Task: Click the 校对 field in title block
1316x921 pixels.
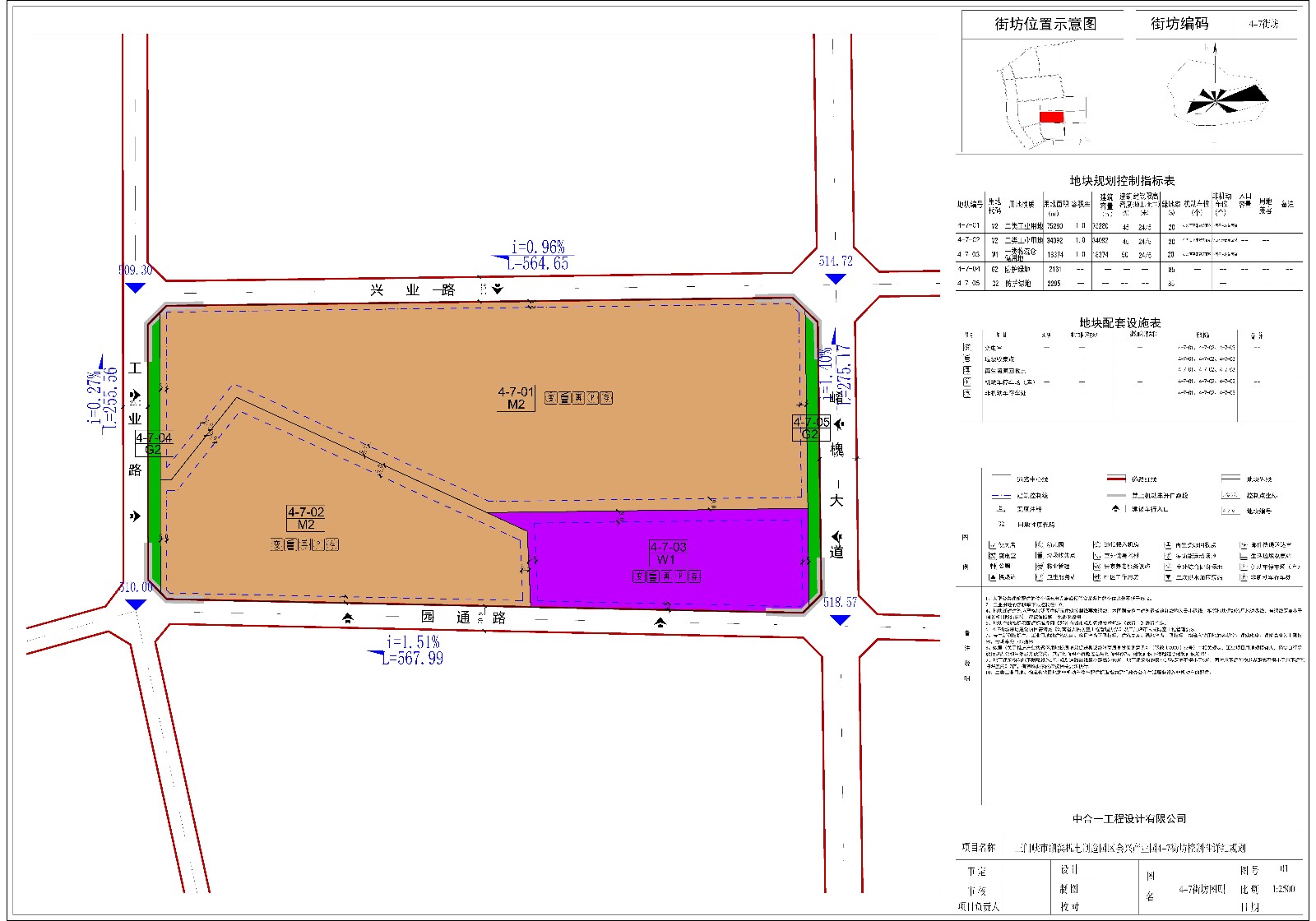Action: point(1069,907)
